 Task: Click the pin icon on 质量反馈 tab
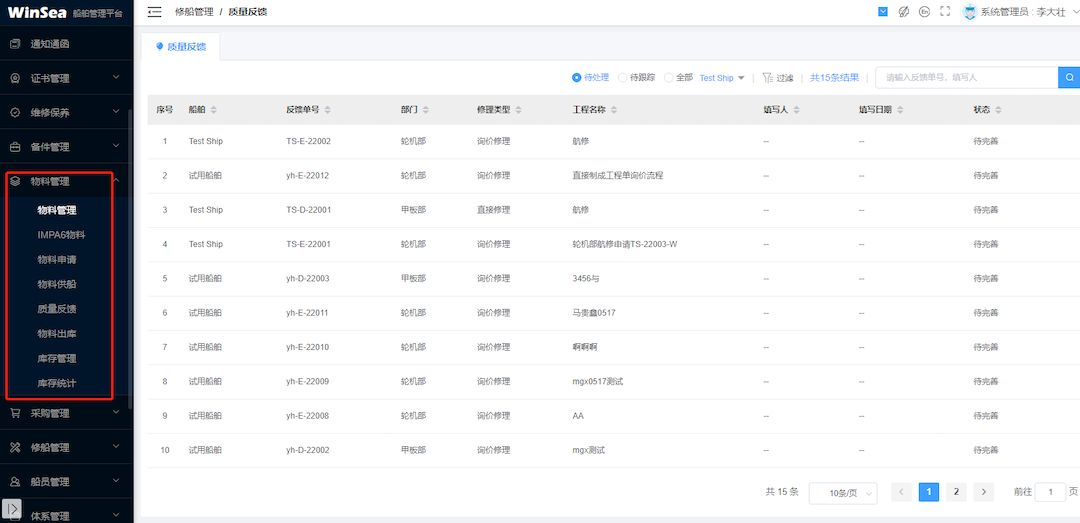pyautogui.click(x=160, y=47)
